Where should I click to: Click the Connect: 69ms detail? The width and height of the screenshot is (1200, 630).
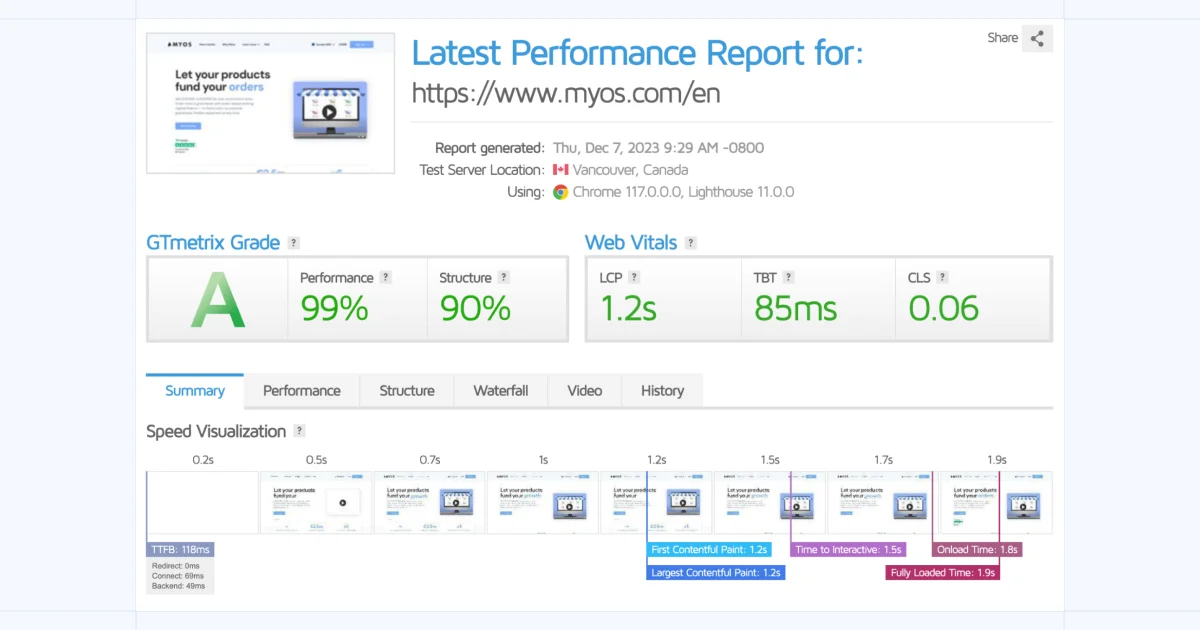tap(178, 576)
